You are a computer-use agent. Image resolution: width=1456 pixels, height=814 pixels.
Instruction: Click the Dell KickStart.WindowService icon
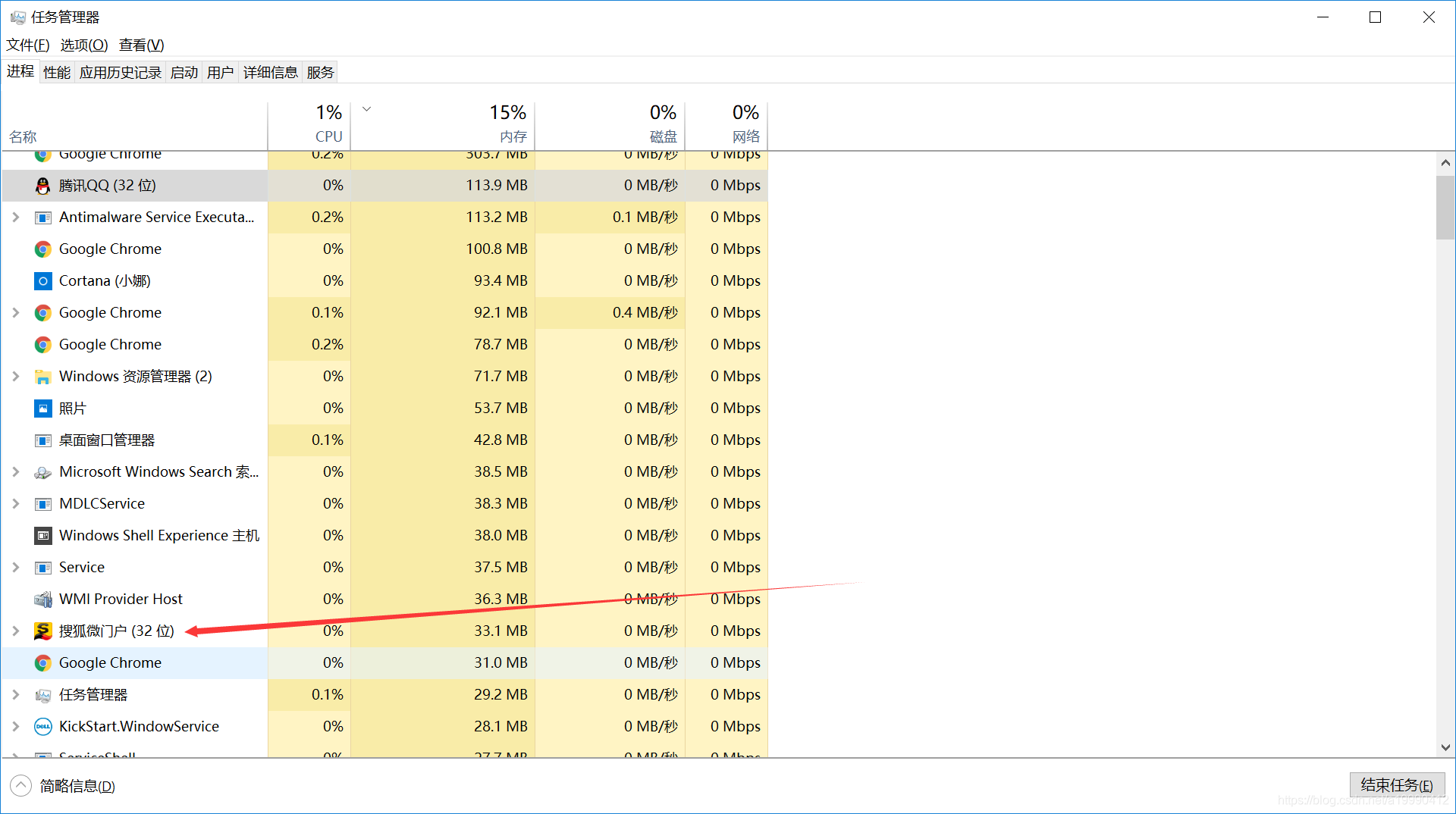click(x=43, y=727)
